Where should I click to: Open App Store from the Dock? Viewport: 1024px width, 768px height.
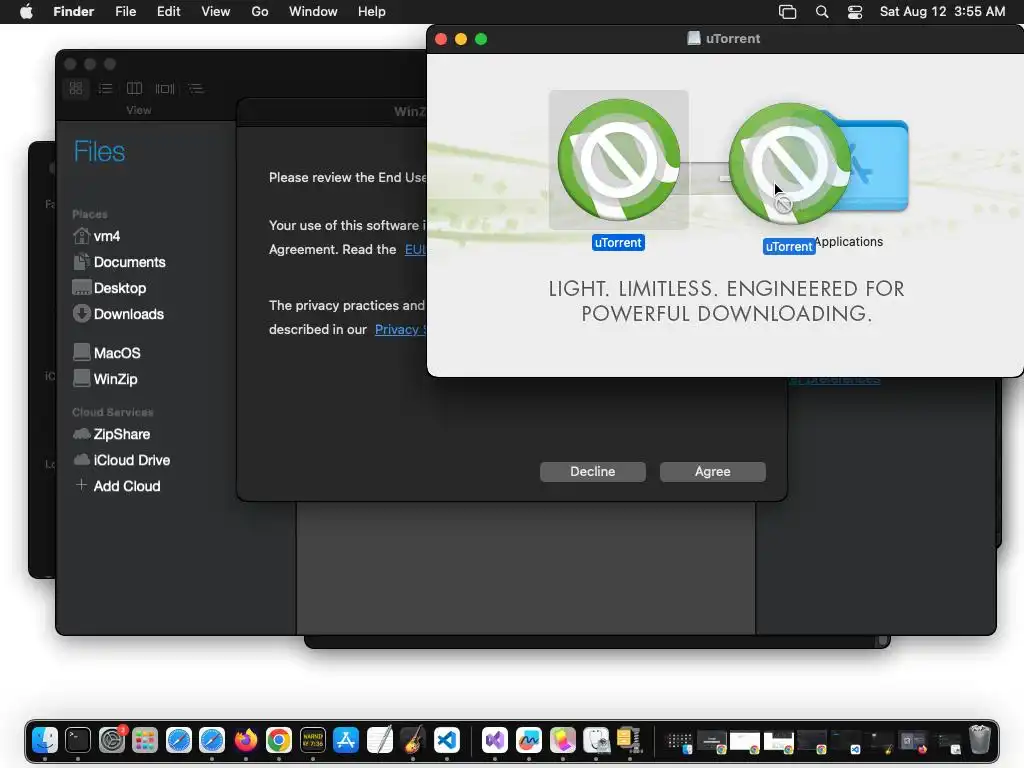(345, 740)
